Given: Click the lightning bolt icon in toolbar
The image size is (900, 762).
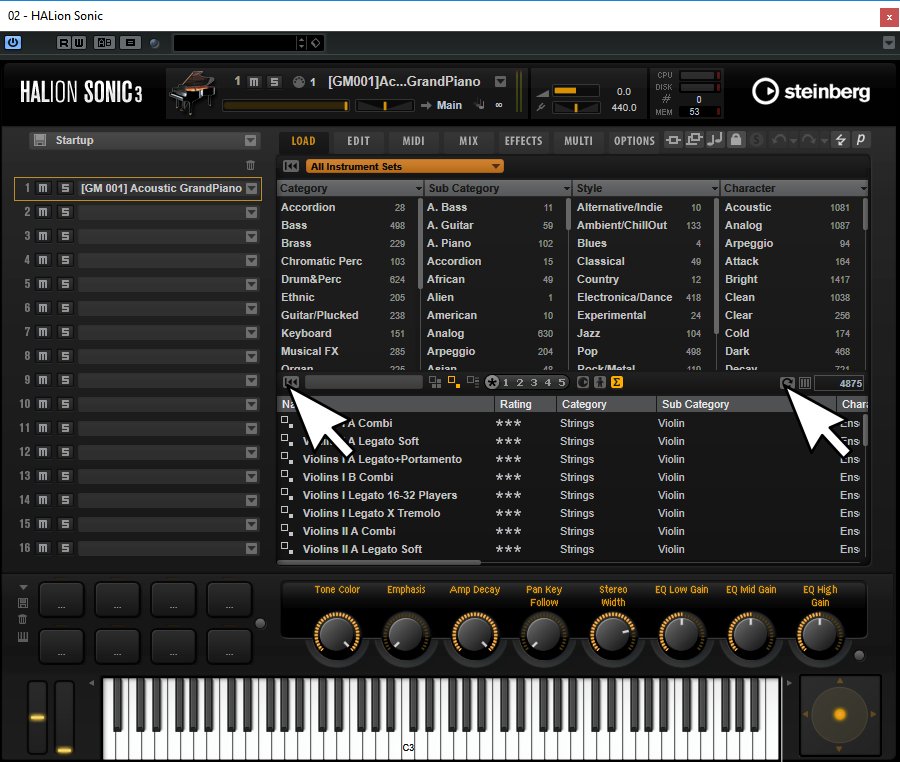Looking at the screenshot, I should (x=840, y=139).
